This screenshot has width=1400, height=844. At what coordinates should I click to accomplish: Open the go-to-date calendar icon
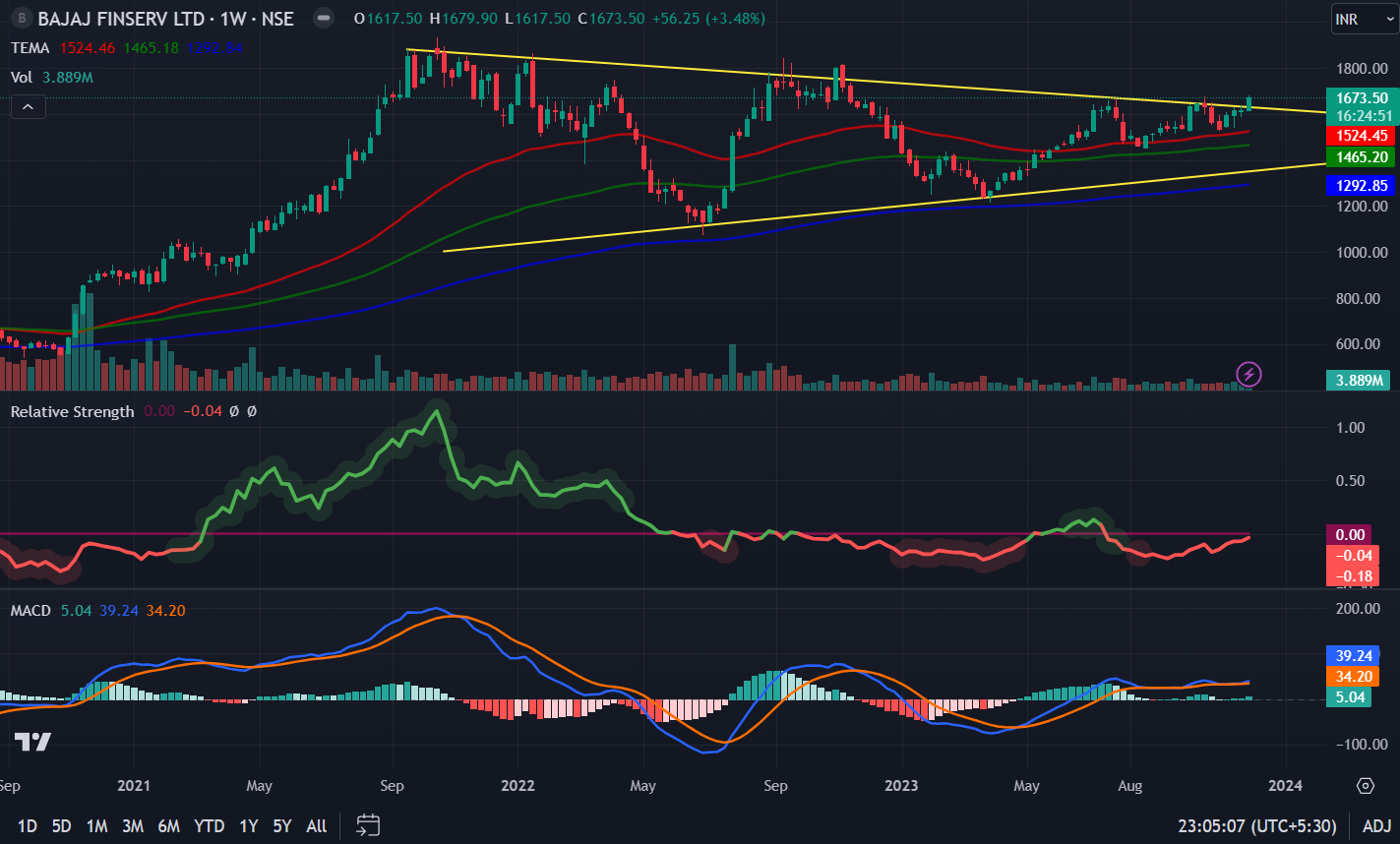[368, 825]
